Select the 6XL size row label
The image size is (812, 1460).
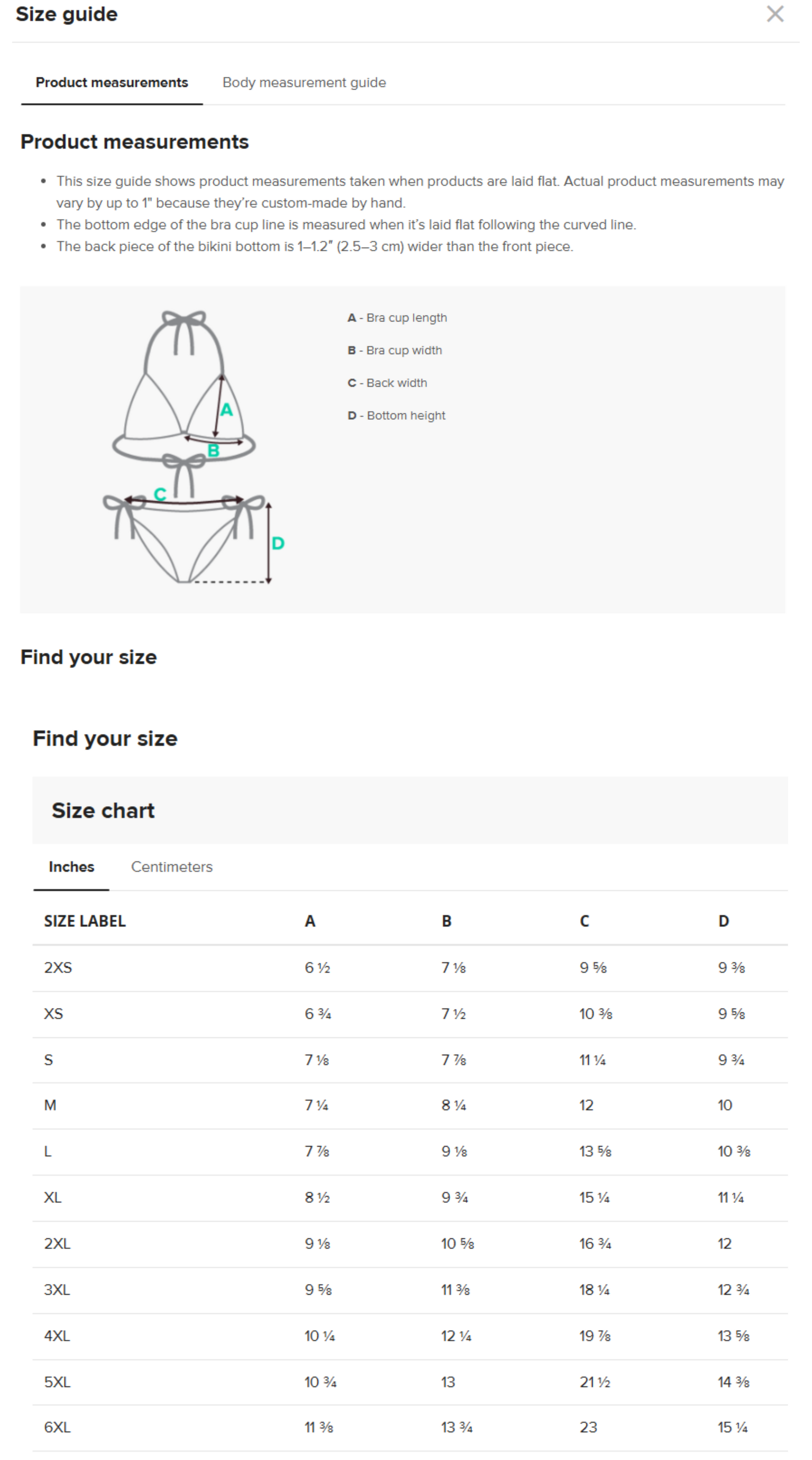coord(57,1427)
